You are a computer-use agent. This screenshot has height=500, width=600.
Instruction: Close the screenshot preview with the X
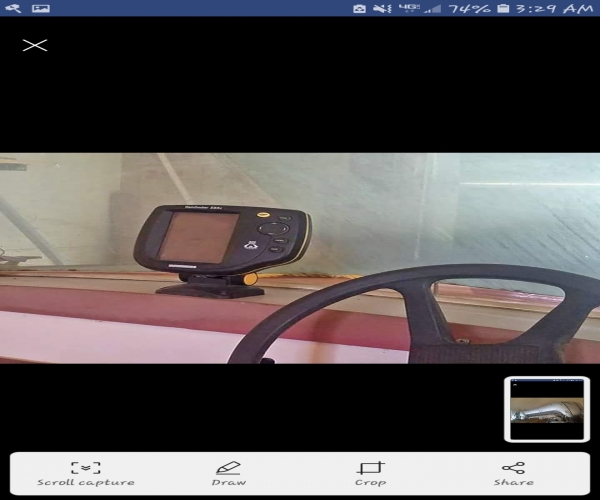coord(35,45)
